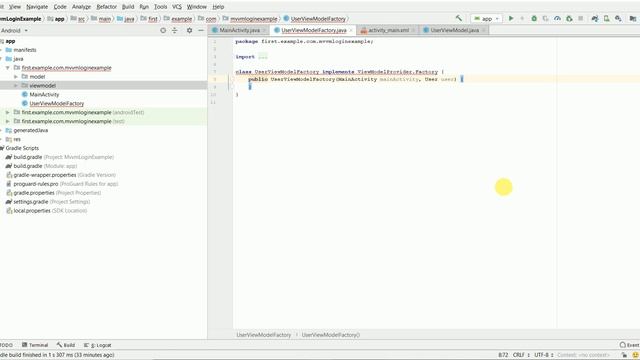Image resolution: width=640 pixels, height=360 pixels.
Task: Expand the viewmodel package arrow
Action: 16,86
